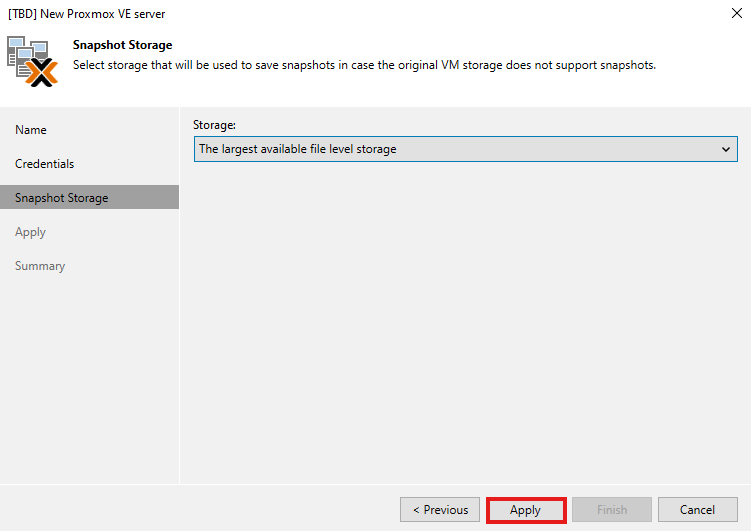751x531 pixels.
Task: Cancel the server wizard
Action: coord(698,510)
